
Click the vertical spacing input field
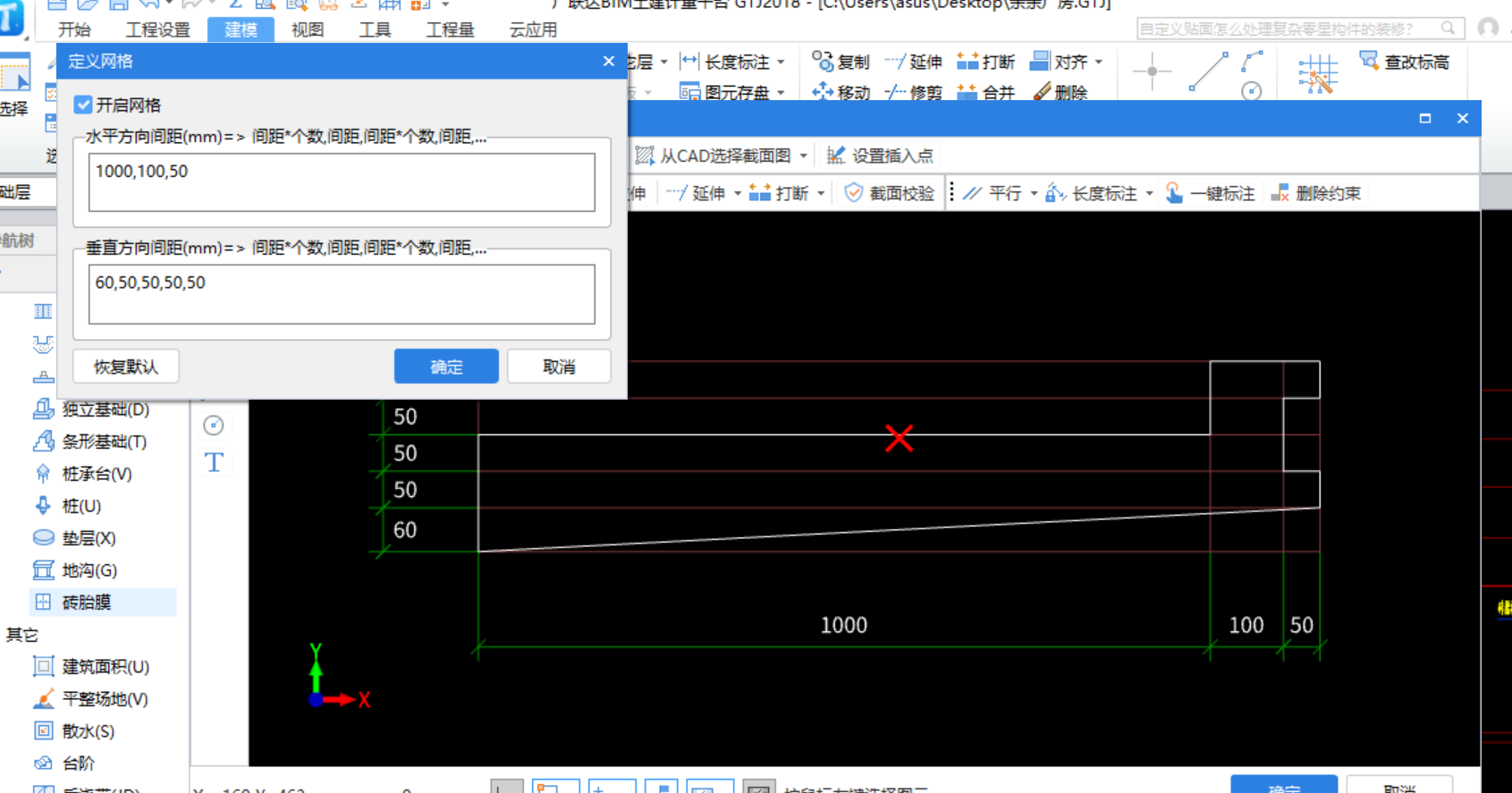(342, 294)
